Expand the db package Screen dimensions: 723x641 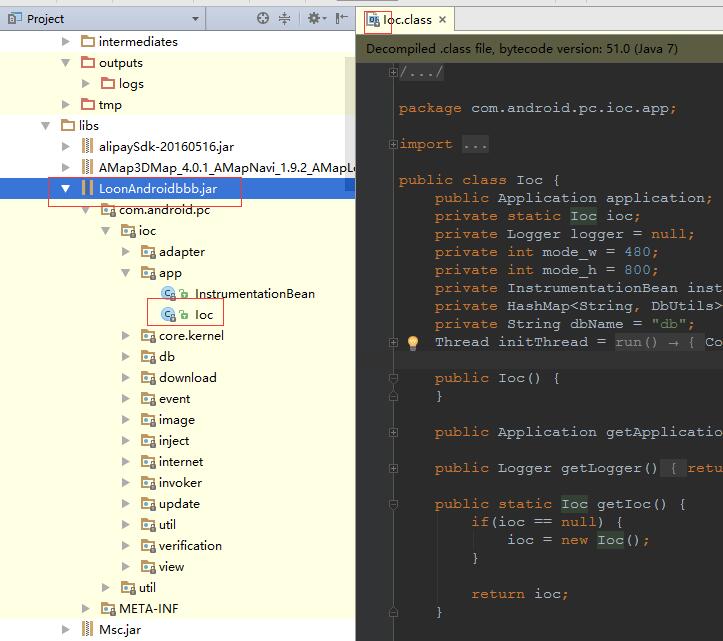point(125,356)
